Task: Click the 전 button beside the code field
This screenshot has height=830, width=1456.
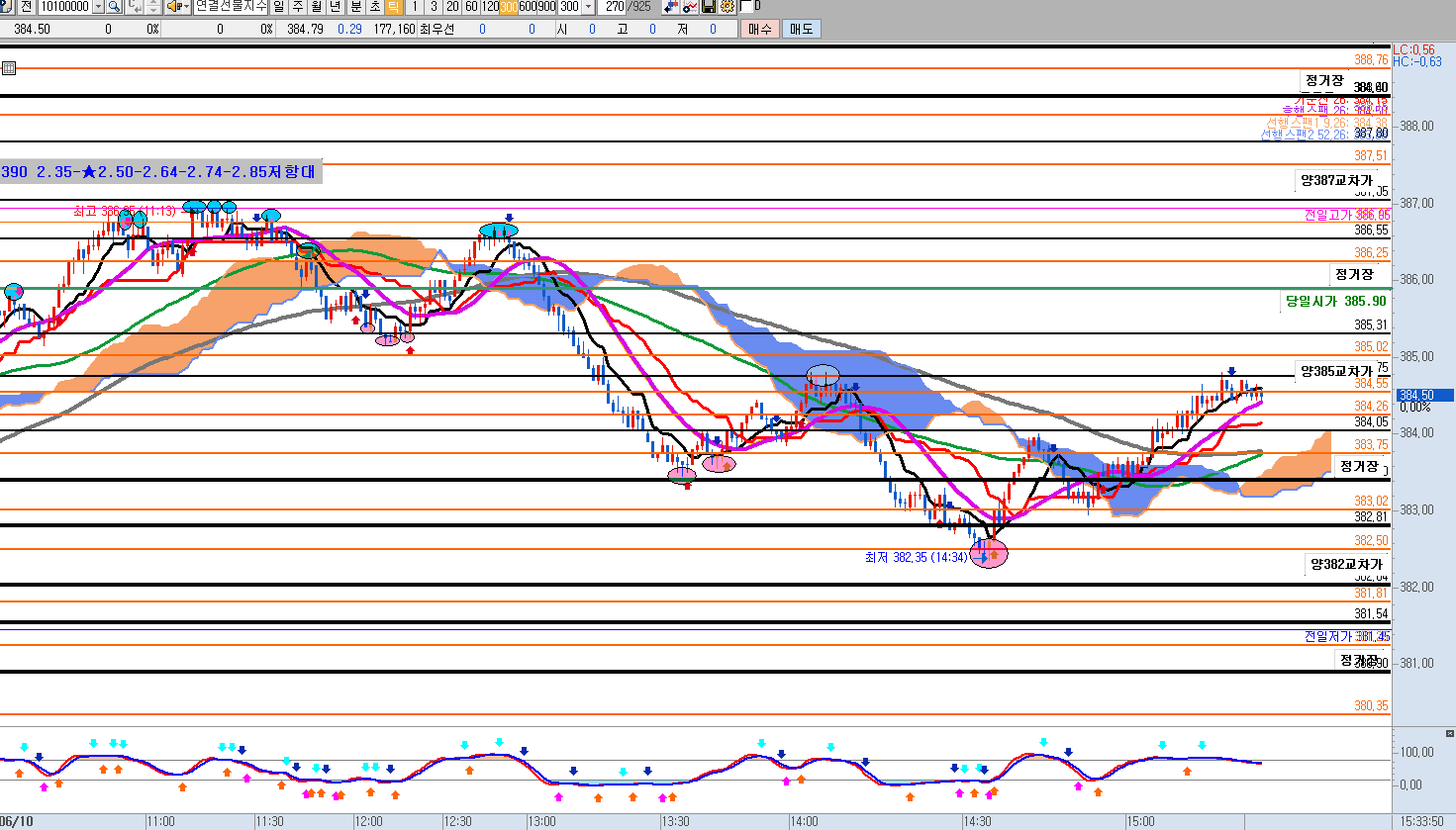Action: 27,6
